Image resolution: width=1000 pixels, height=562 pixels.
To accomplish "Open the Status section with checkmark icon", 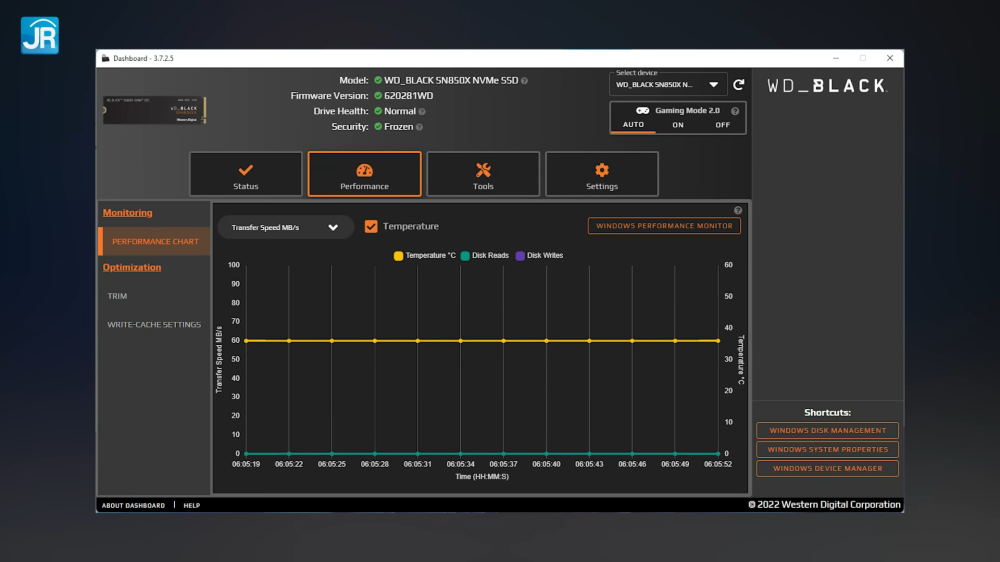I will (x=245, y=175).
